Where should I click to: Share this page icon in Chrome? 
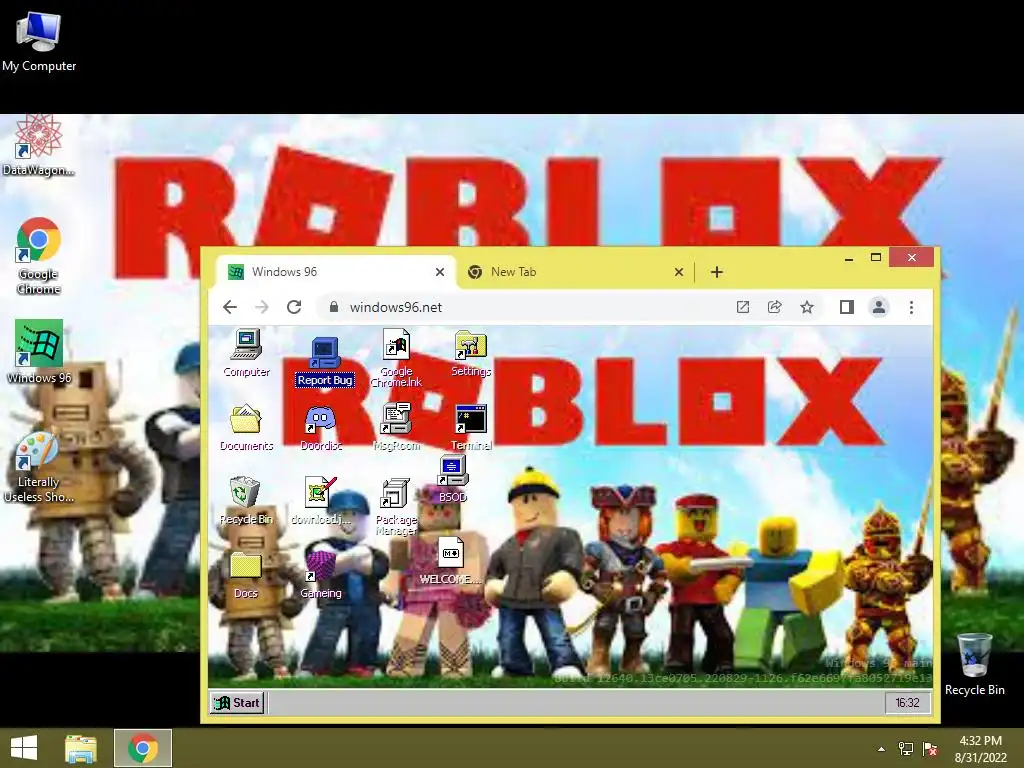pyautogui.click(x=775, y=307)
